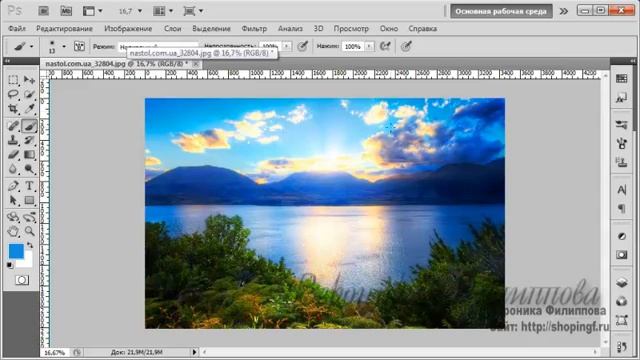
Task: Toggle Quick Mask mode
Action: click(22, 280)
